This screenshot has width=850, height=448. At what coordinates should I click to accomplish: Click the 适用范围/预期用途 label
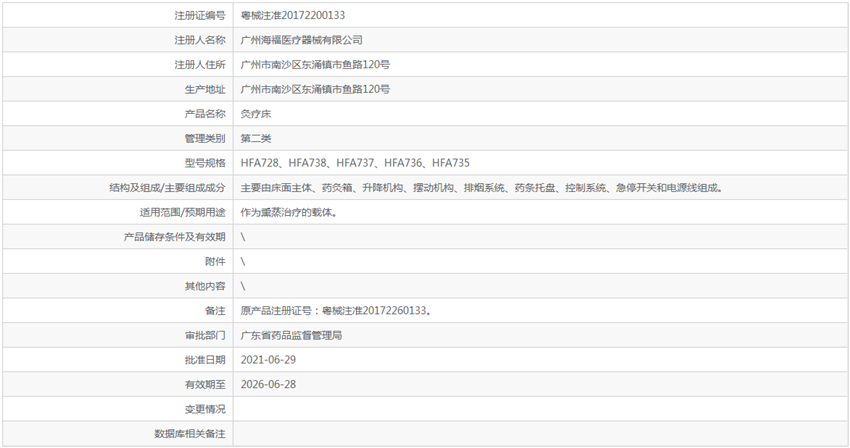183,212
